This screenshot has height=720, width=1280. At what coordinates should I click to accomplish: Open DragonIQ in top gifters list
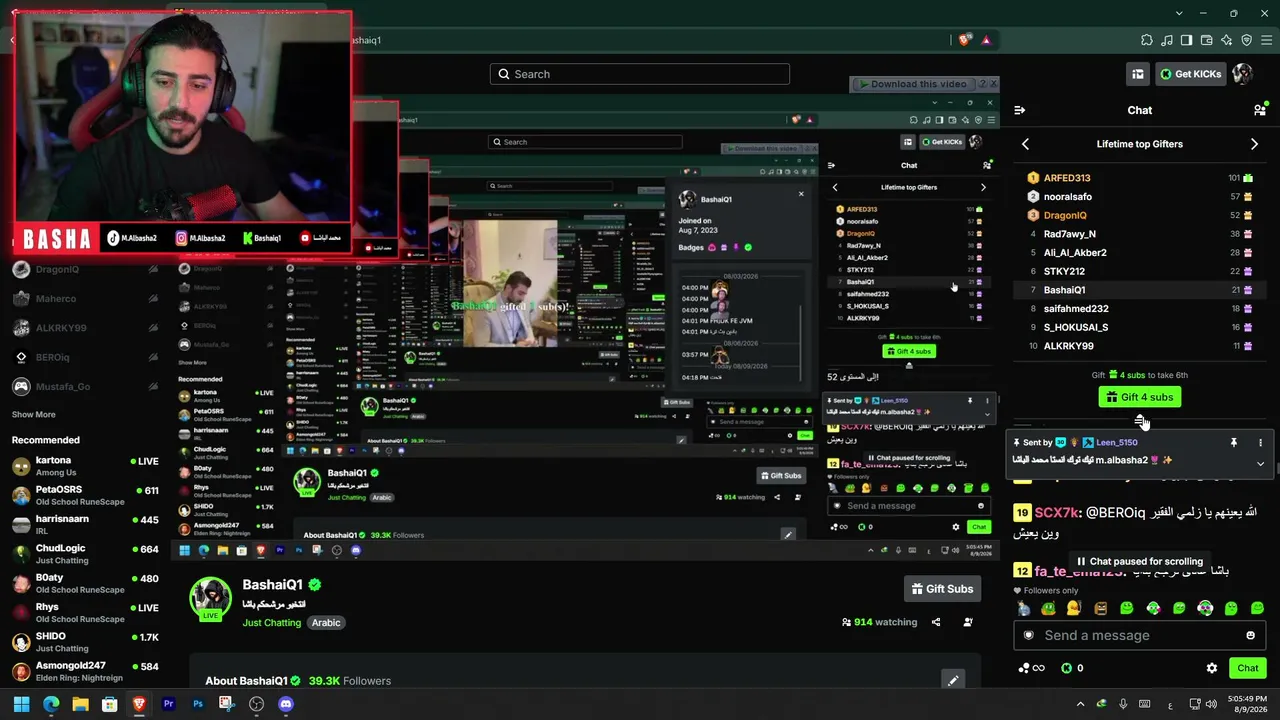click(x=1064, y=215)
